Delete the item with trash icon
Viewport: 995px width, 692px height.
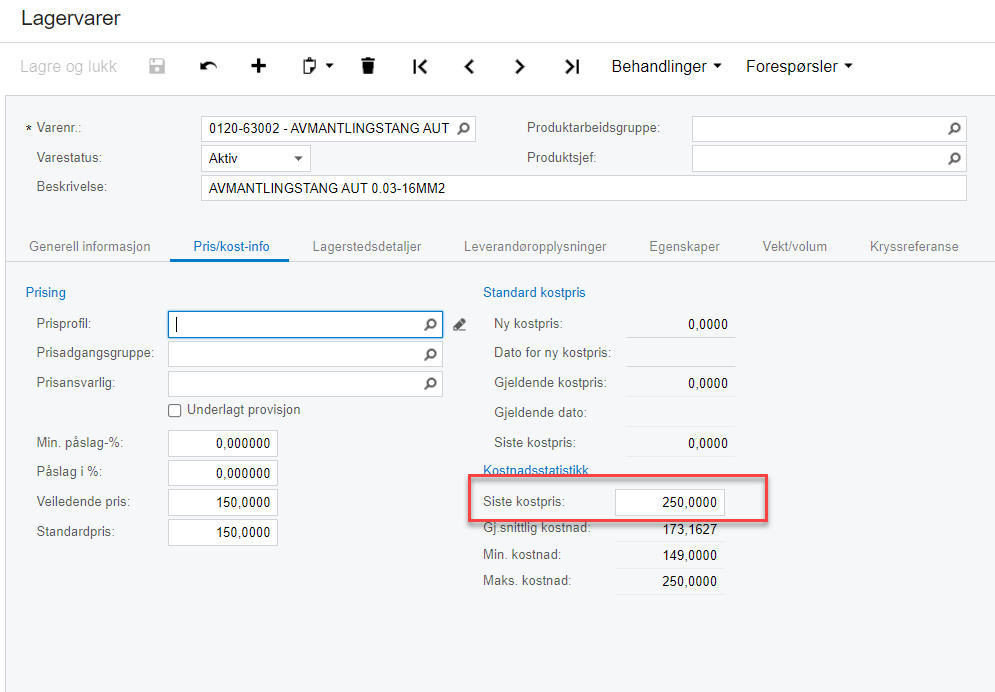[368, 66]
